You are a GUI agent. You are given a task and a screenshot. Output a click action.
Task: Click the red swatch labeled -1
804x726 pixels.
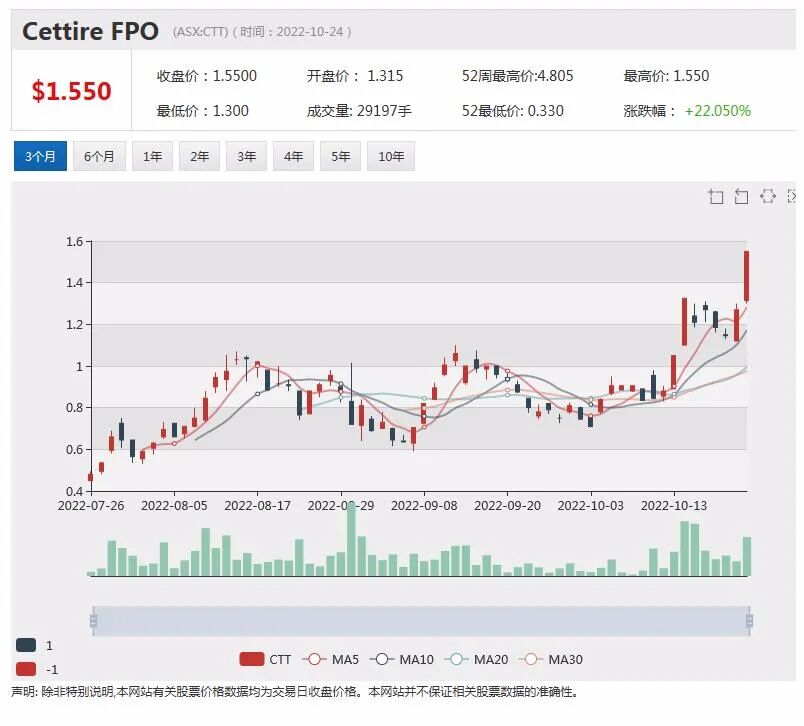coord(26,669)
